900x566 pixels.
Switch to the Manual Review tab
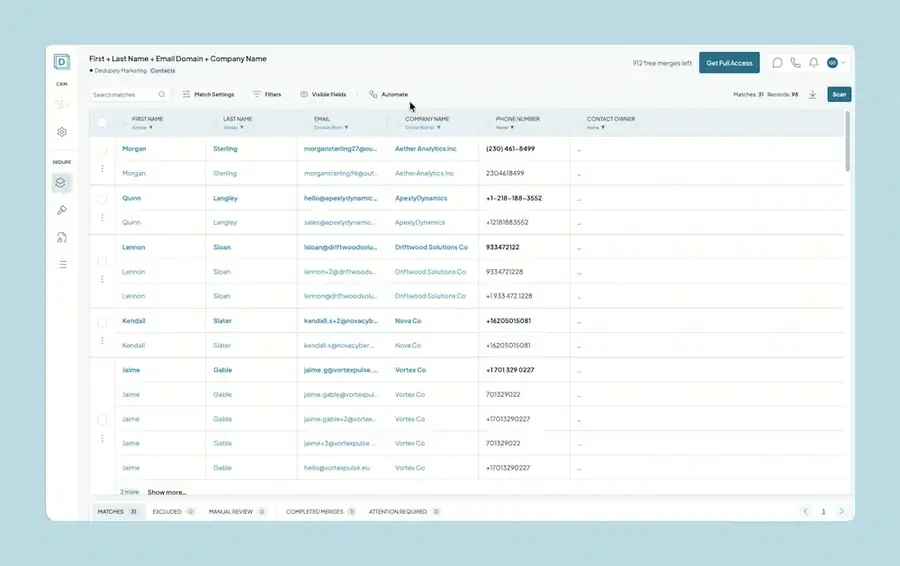coord(237,511)
